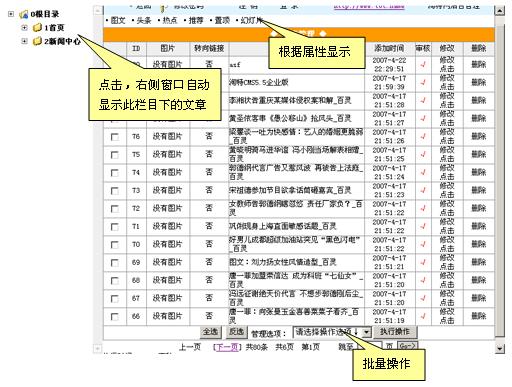Click the 图文:刘力扬女性风情造型_百灵 title
Image resolution: width=512 pixels, height=387 pixels.
[283, 262]
